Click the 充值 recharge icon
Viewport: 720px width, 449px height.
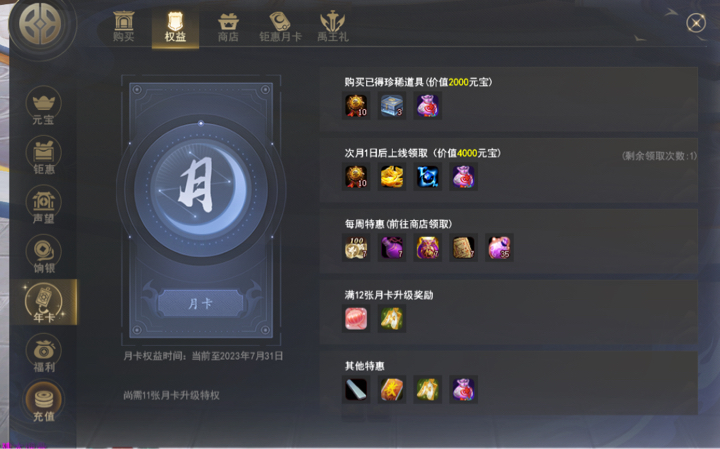(44, 402)
